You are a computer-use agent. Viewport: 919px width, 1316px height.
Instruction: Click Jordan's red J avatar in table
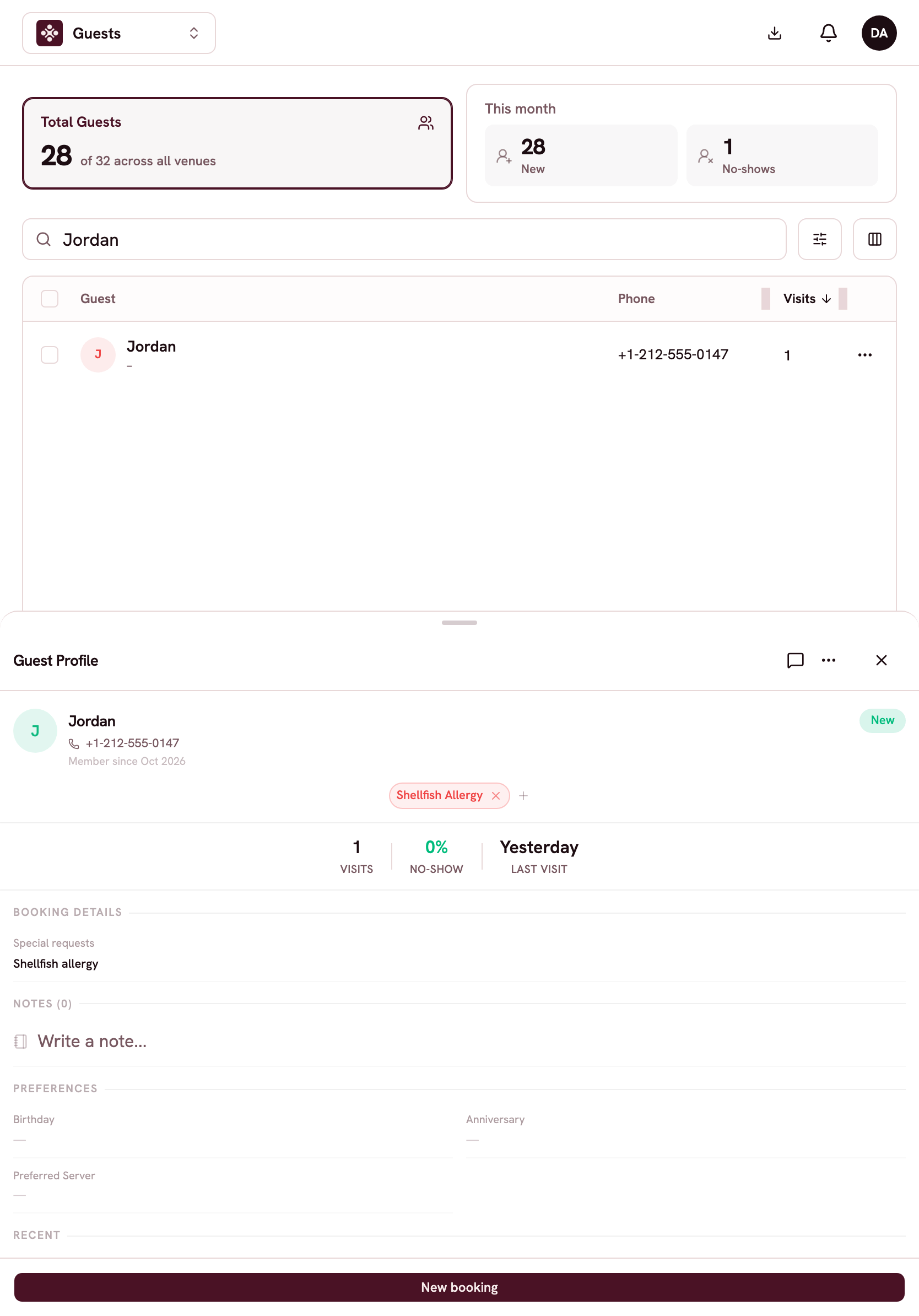pyautogui.click(x=98, y=355)
